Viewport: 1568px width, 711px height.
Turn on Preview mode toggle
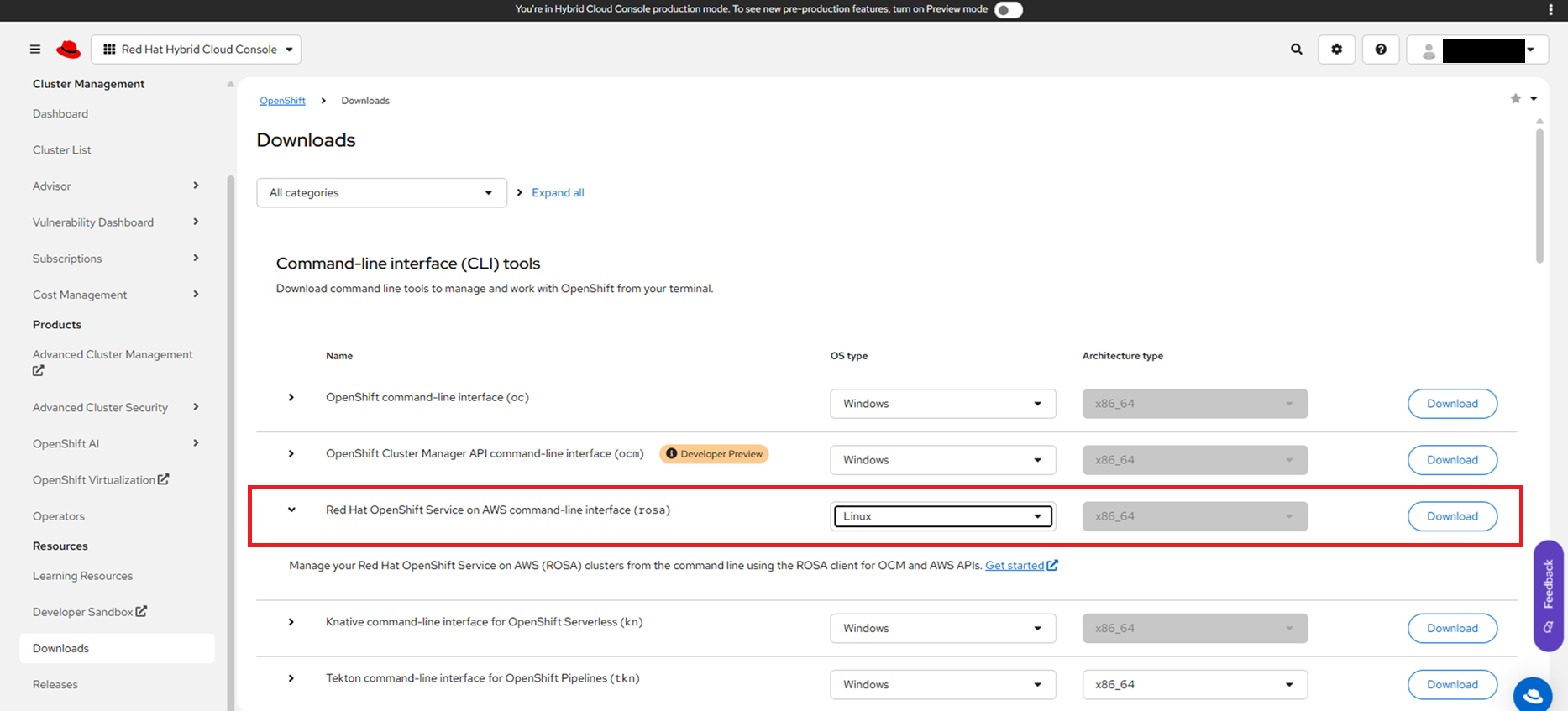pos(1008,9)
